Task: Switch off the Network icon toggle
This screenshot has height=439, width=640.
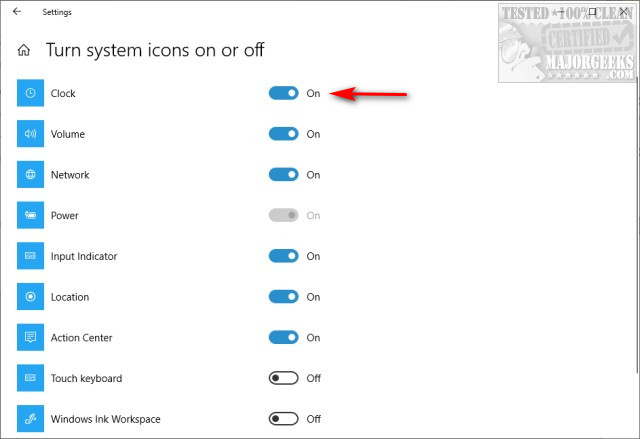Action: (x=284, y=175)
